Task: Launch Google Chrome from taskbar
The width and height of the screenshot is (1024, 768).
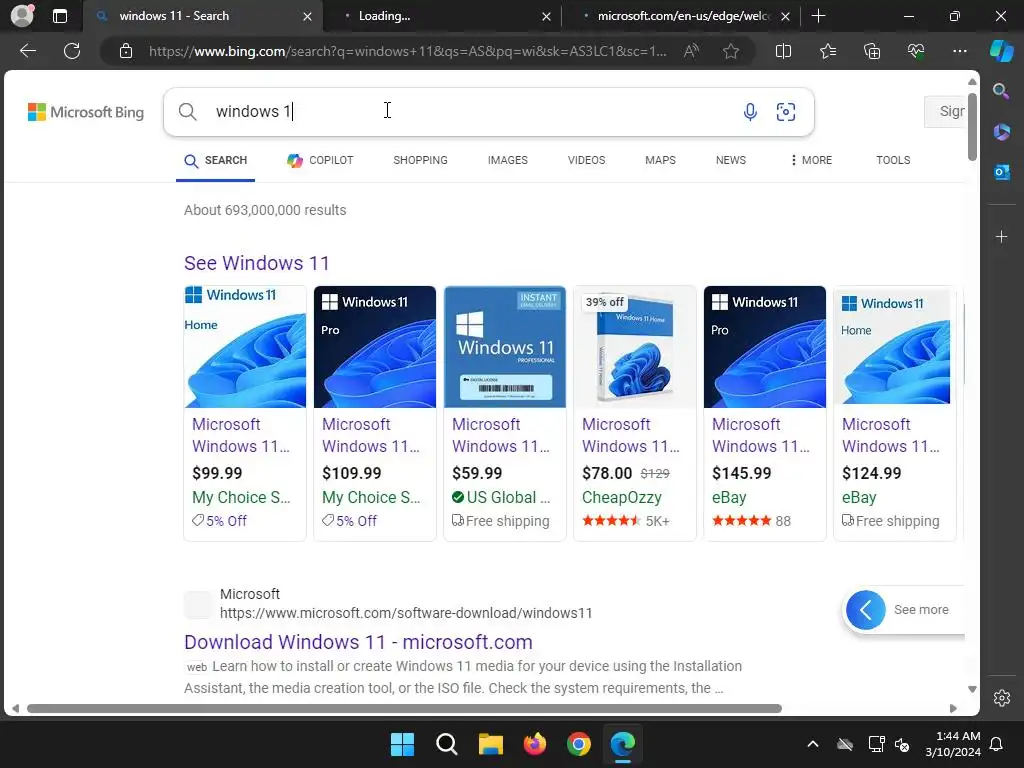Action: (x=579, y=744)
